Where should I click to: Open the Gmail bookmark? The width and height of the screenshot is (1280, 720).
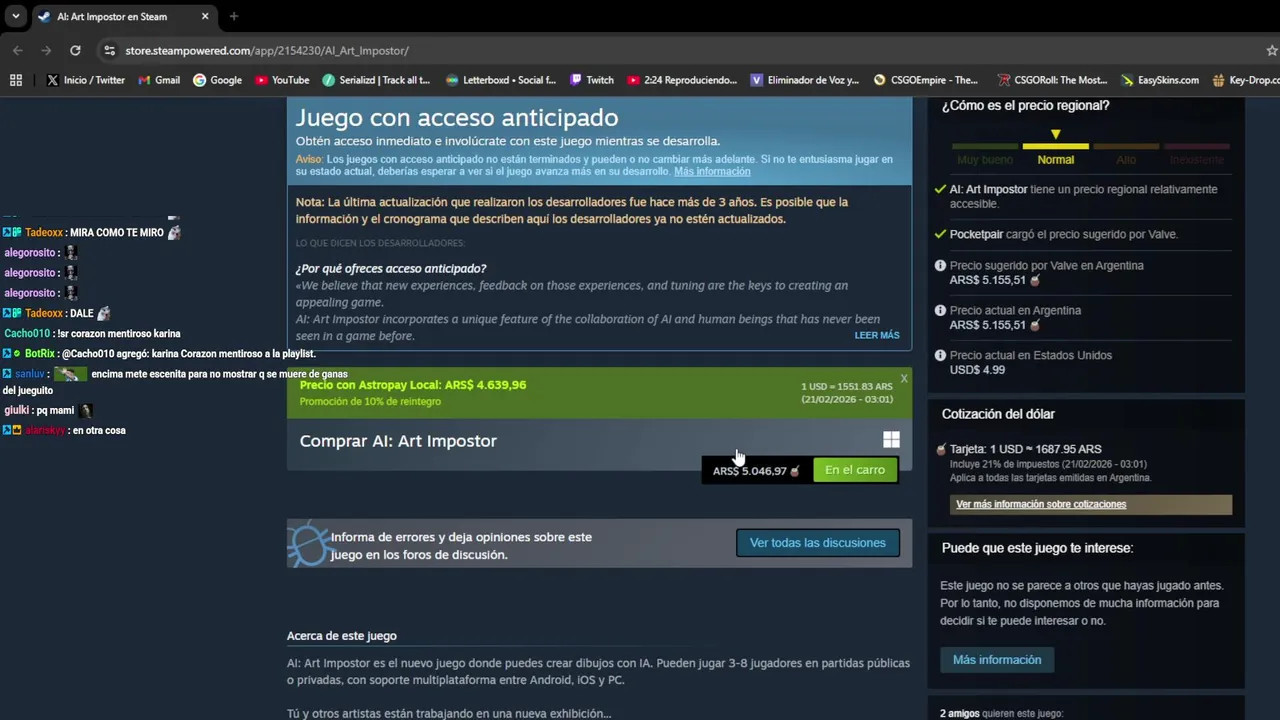(x=159, y=80)
